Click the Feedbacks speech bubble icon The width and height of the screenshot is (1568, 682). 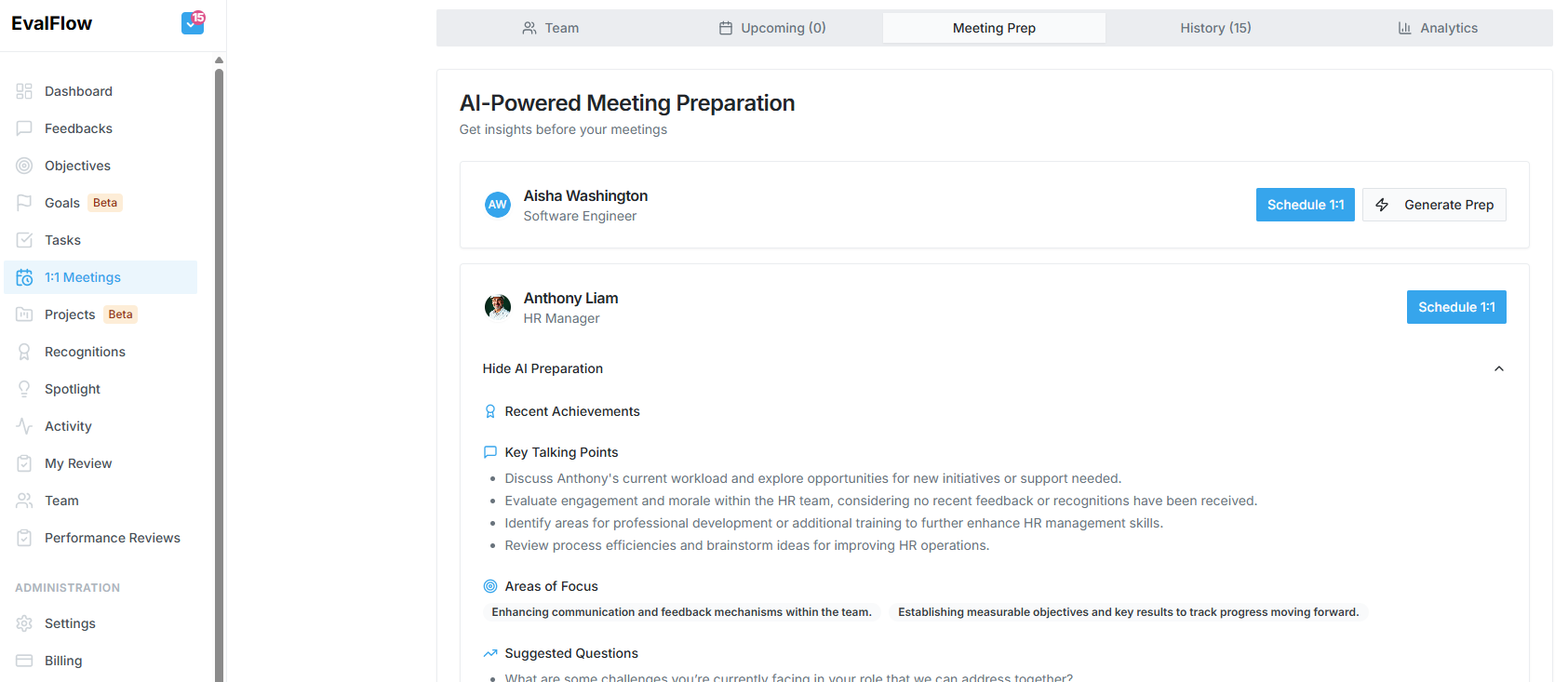point(24,128)
